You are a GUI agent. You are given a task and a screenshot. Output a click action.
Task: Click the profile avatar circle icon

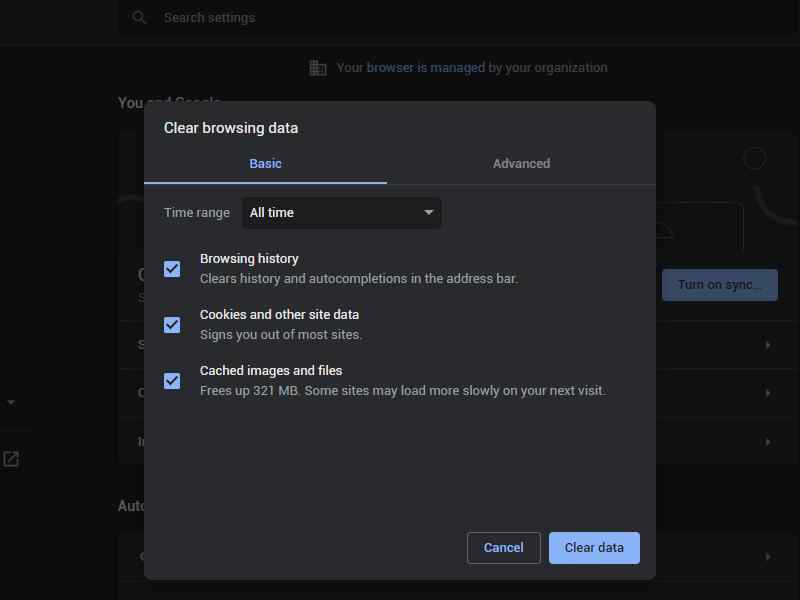coord(754,158)
